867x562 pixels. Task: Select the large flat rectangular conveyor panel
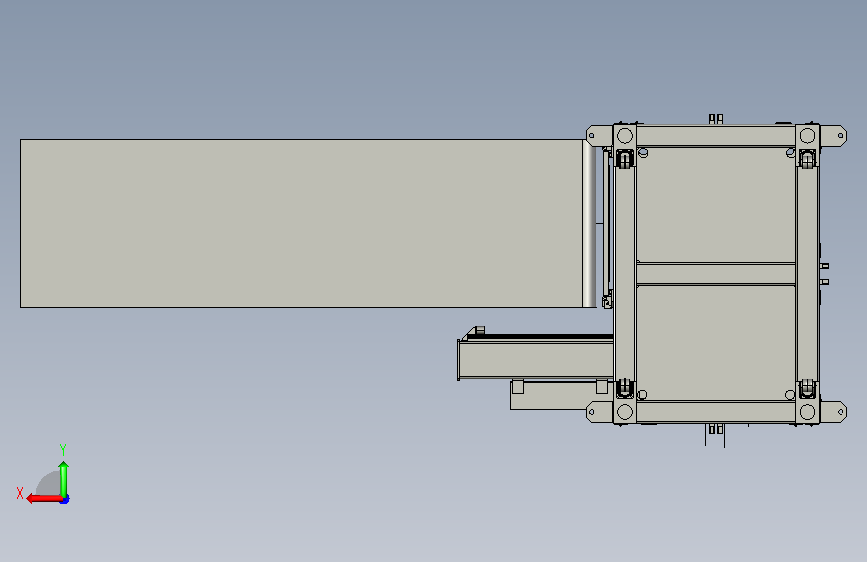301,223
